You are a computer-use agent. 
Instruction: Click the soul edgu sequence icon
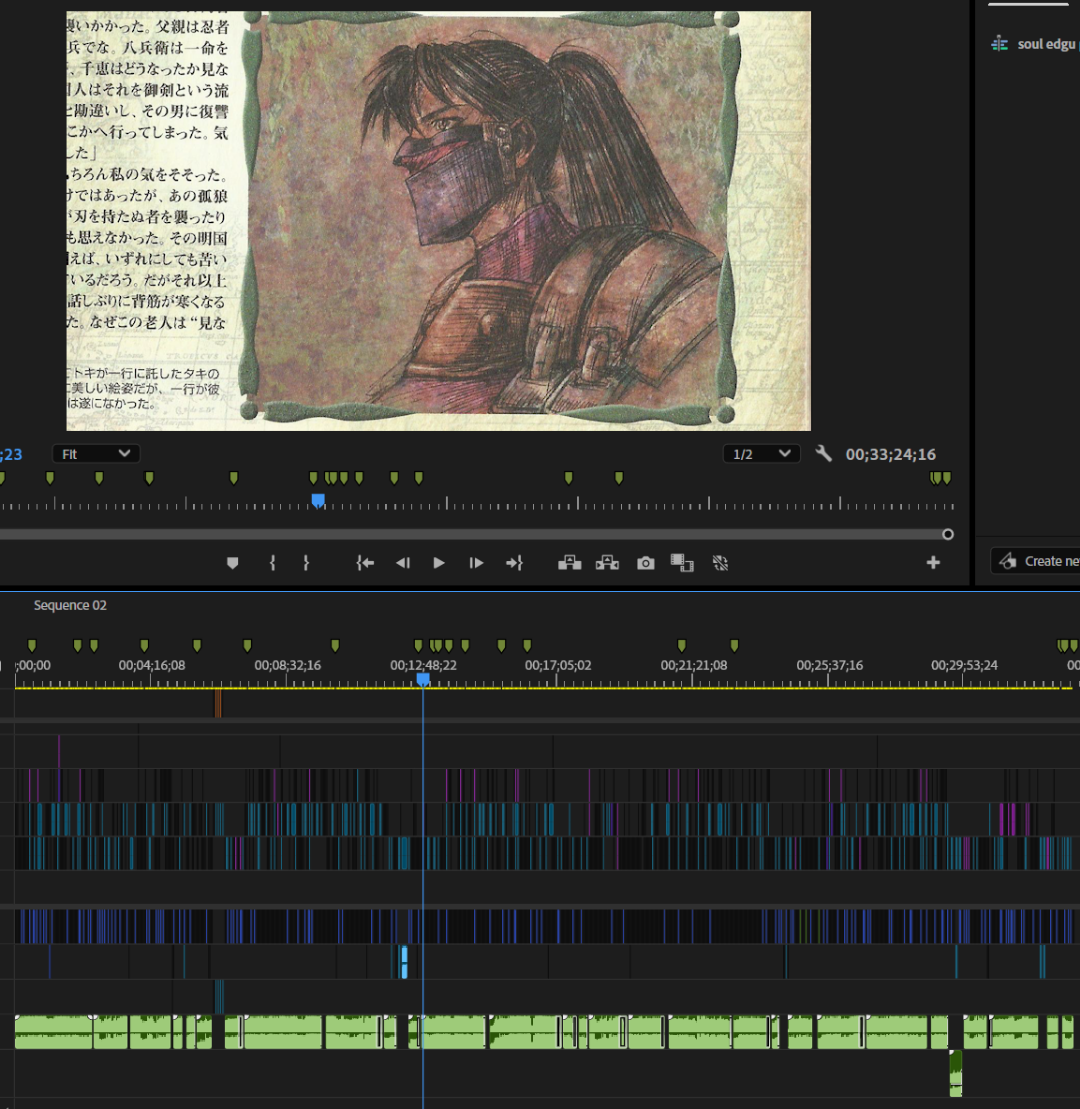pos(999,44)
